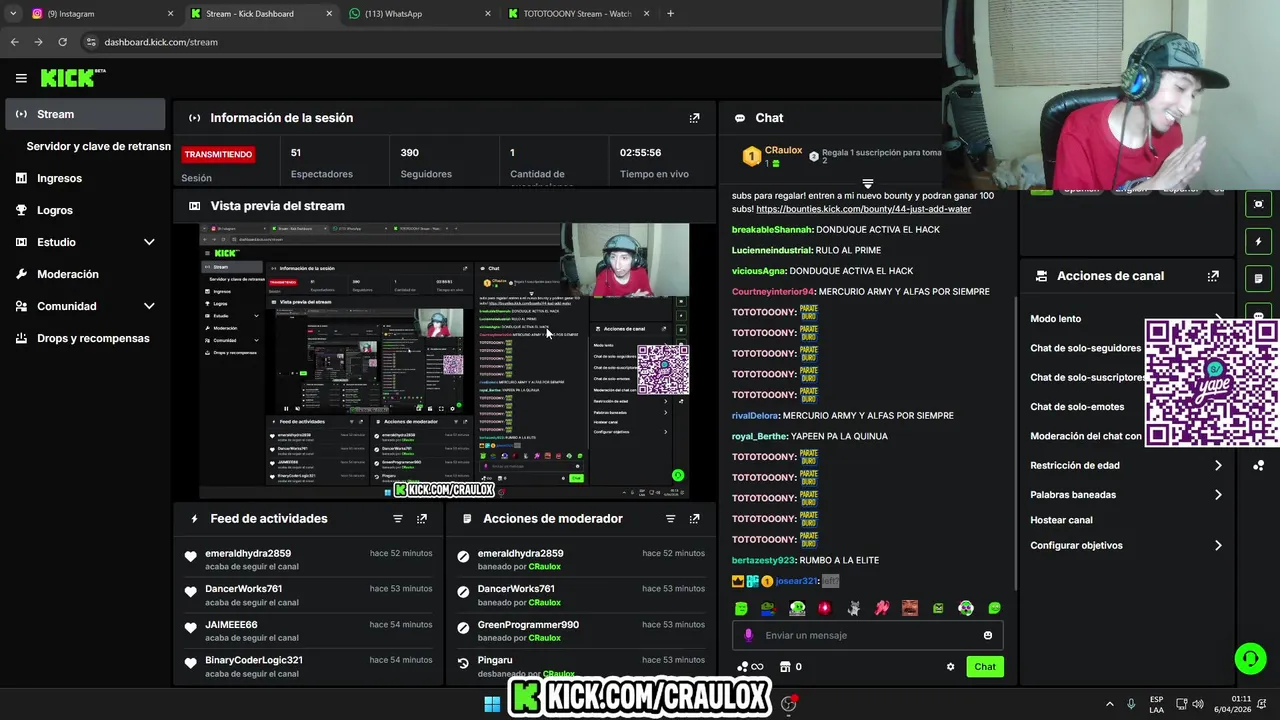Viewport: 1280px width, 720px height.
Task: Reload the browser page
Action: [x=62, y=42]
